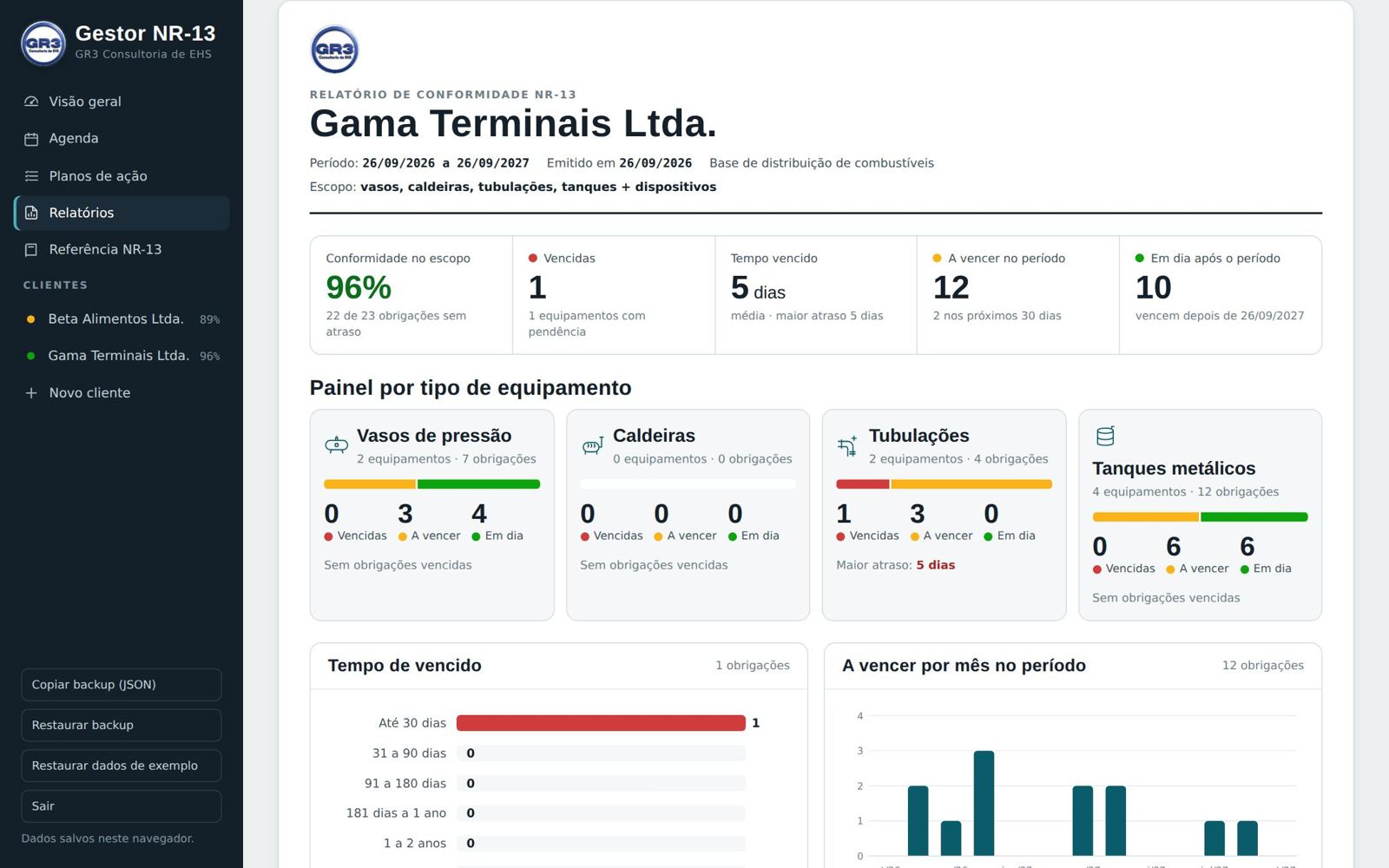Image resolution: width=1389 pixels, height=868 pixels.
Task: Click the Agenda calendar icon
Action: (31, 139)
